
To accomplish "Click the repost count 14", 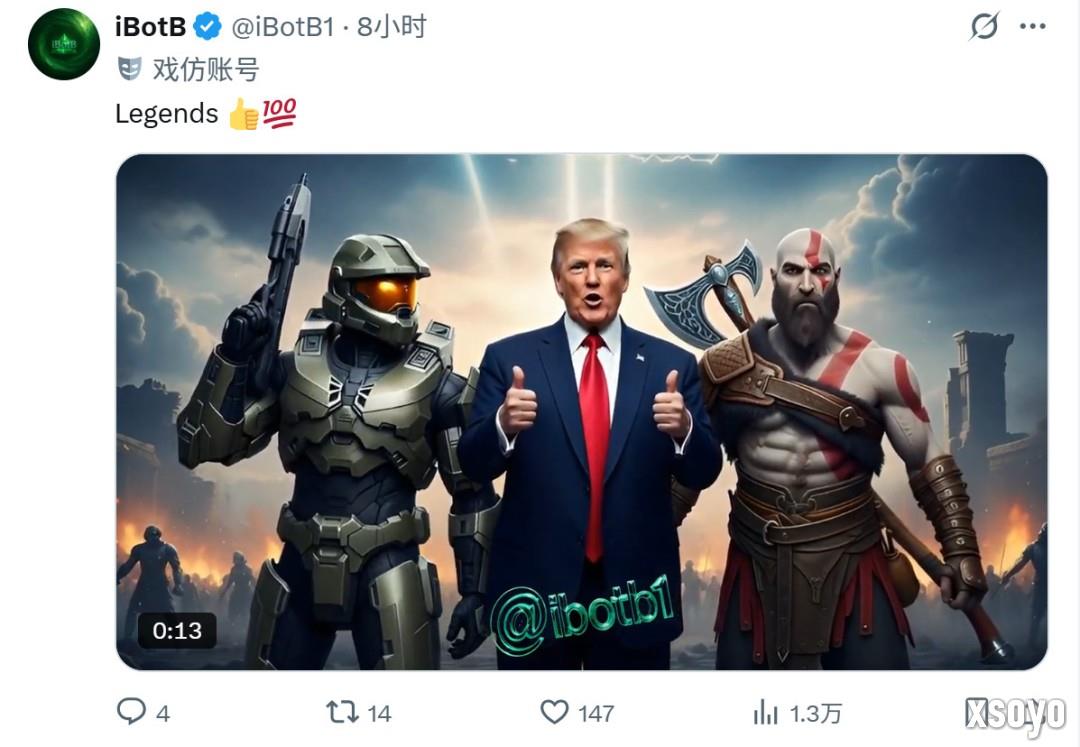I will click(380, 713).
